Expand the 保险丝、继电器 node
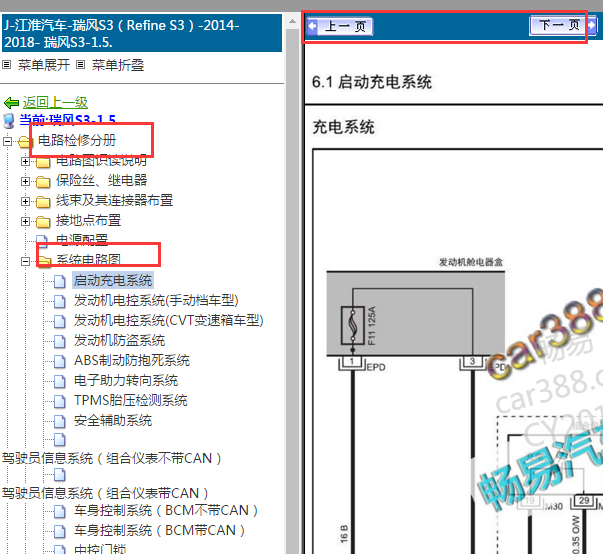The width and height of the screenshot is (603, 554). tap(25, 181)
